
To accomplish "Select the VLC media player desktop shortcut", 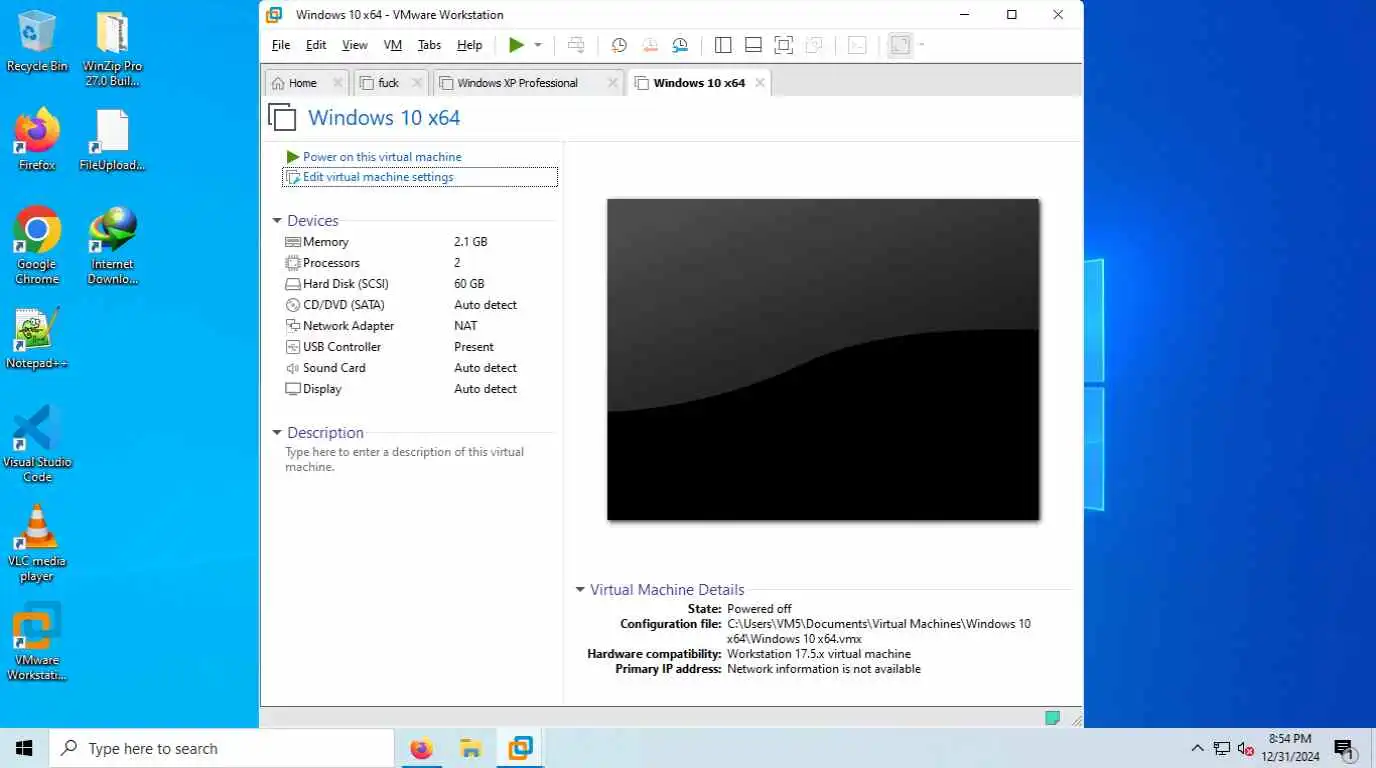I will [x=37, y=543].
